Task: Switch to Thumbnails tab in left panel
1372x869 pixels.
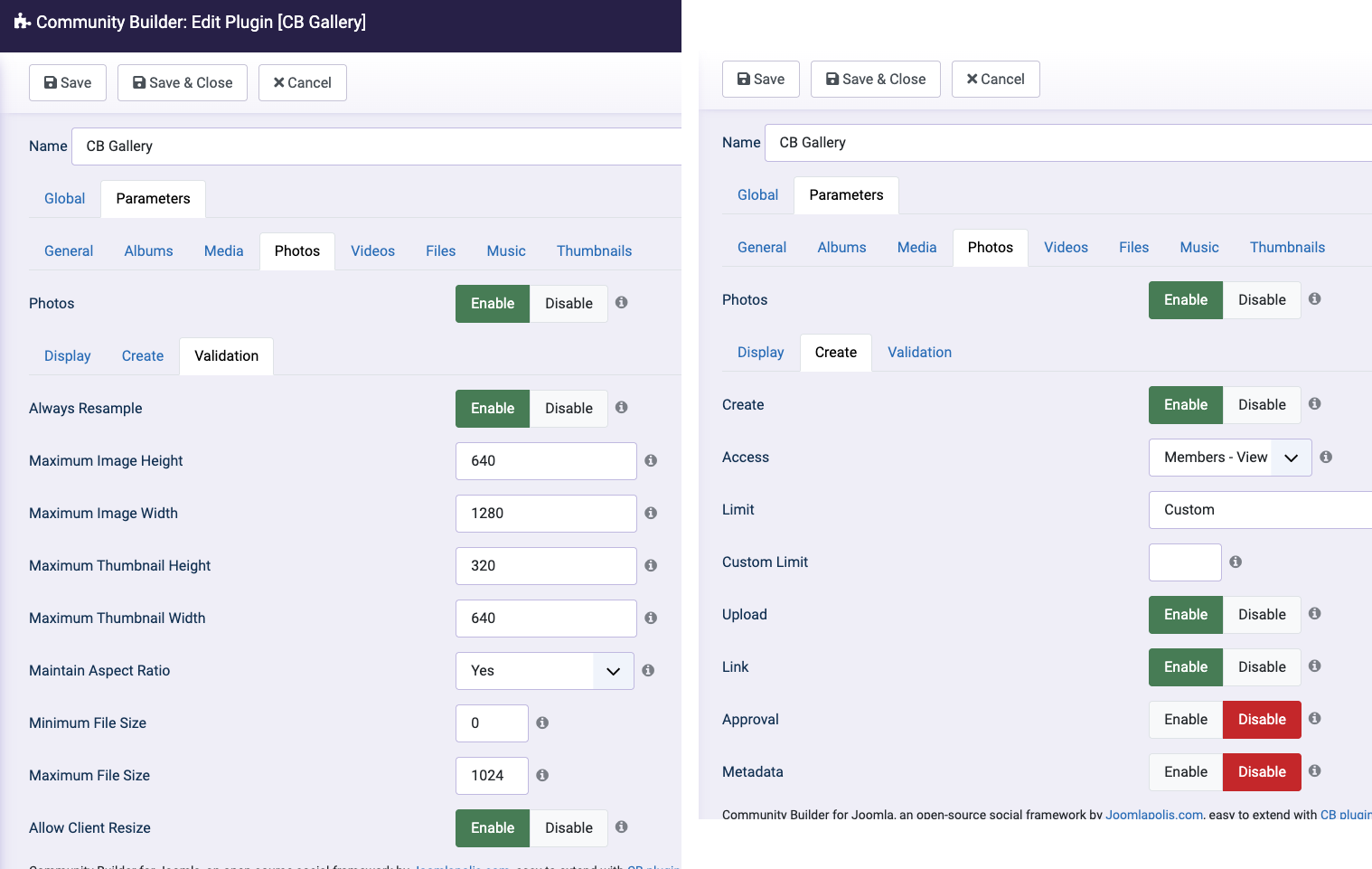Action: click(594, 251)
